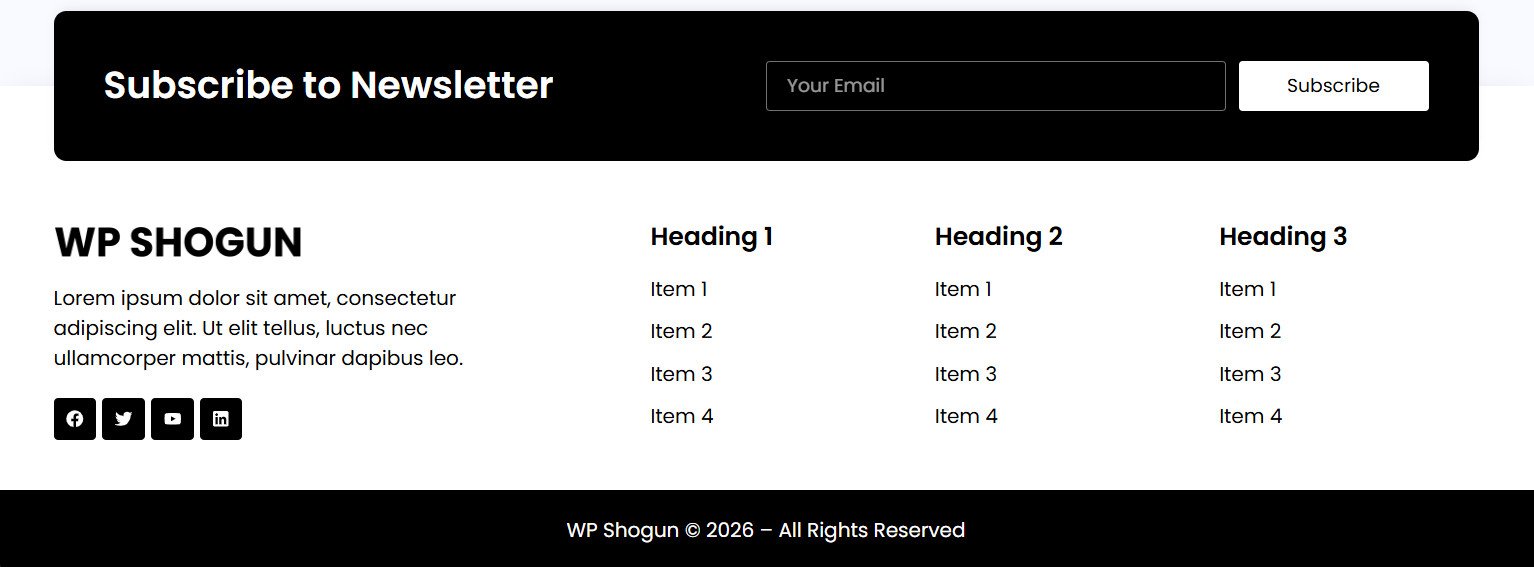Open Item 1 under Heading 1
This screenshot has width=1534, height=567.
[679, 289]
